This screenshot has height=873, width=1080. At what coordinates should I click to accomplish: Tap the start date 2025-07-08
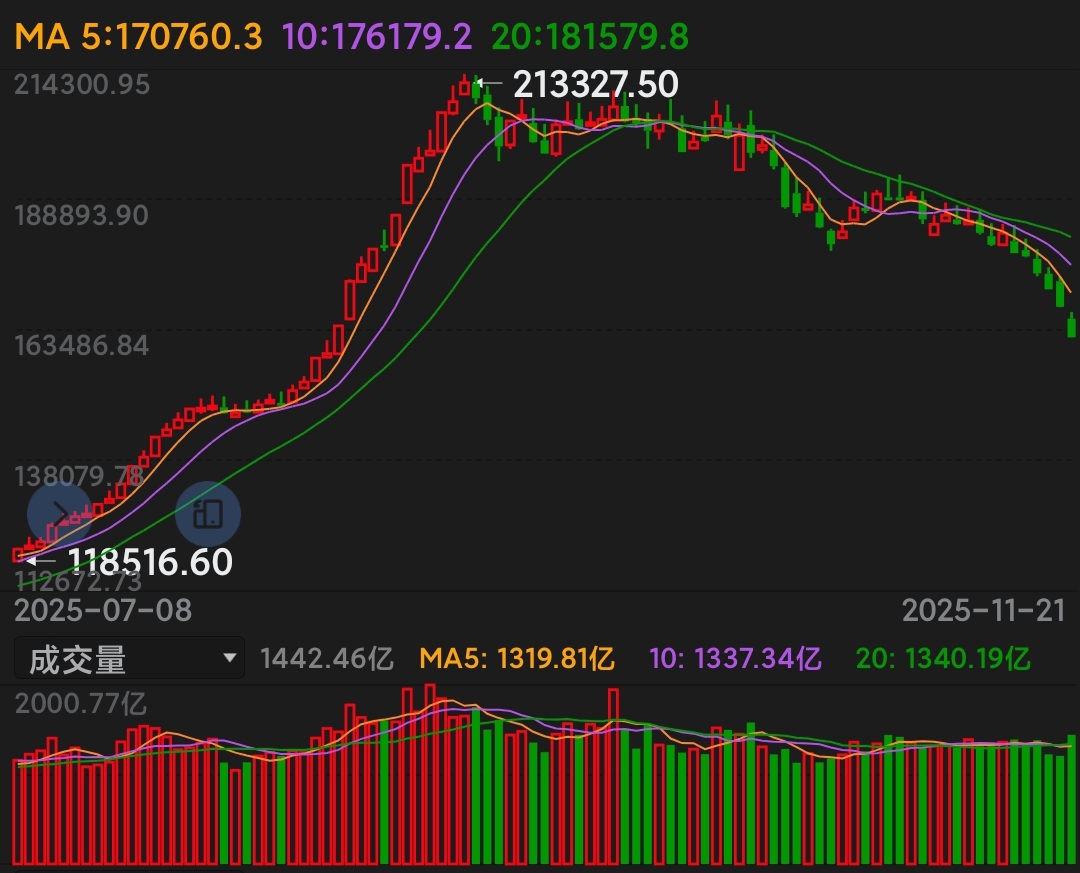tap(103, 610)
